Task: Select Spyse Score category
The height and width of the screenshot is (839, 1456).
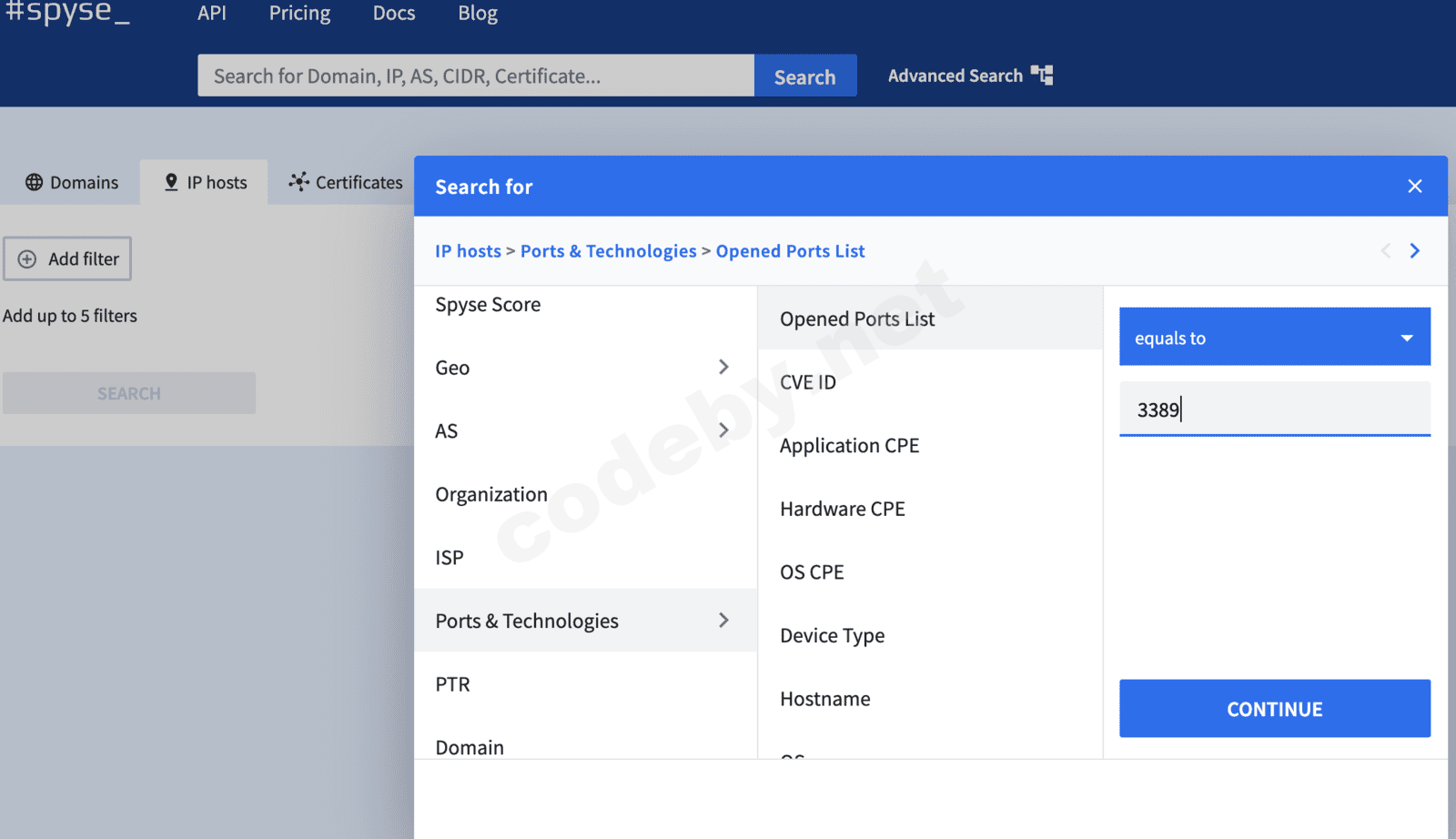Action: [586, 305]
